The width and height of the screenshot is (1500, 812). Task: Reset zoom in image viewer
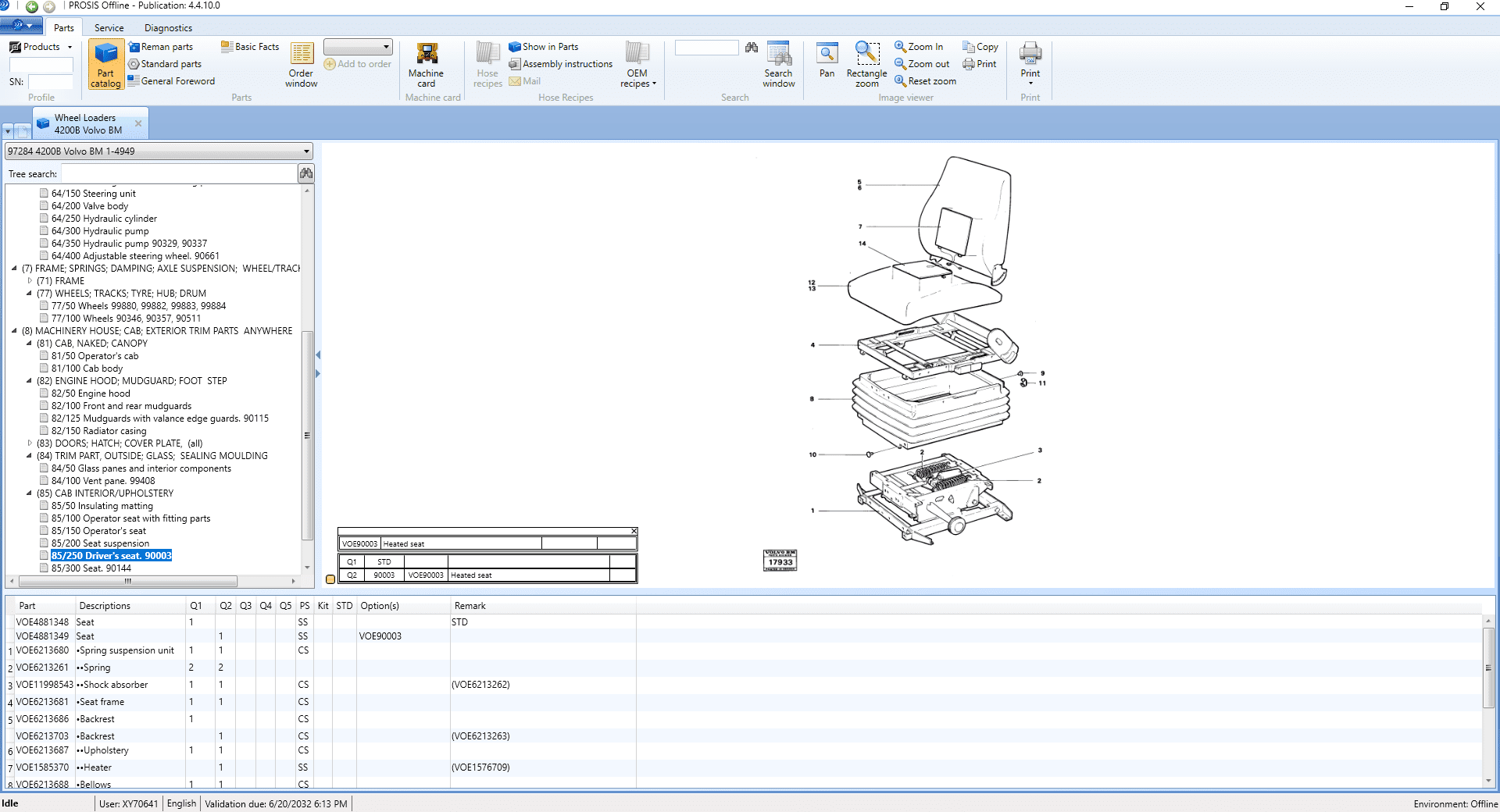926,81
